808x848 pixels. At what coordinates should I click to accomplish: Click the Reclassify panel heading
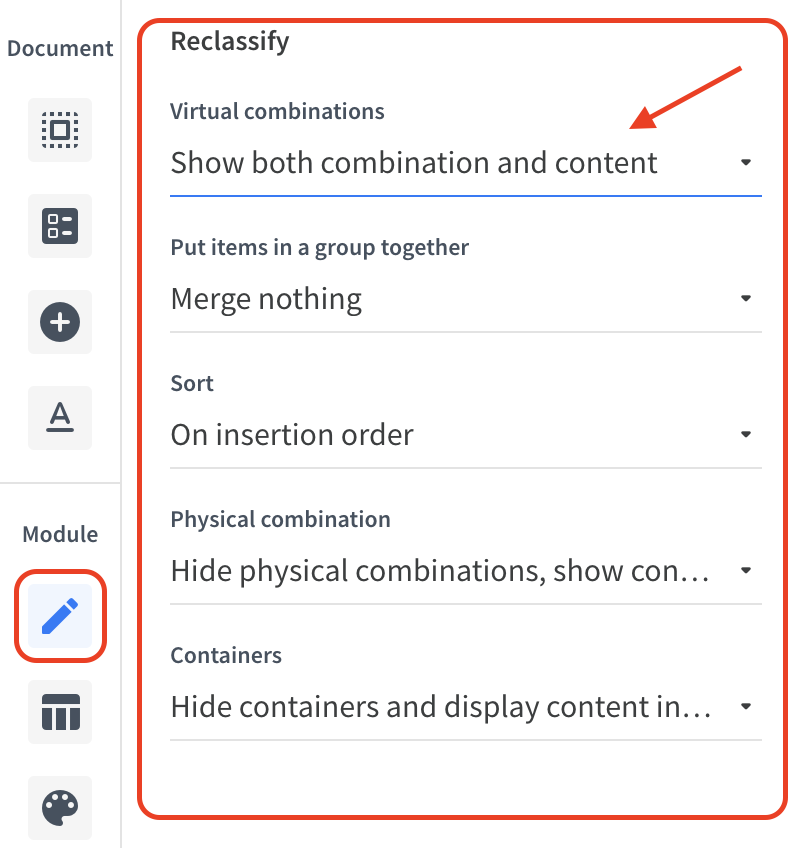pos(230,42)
